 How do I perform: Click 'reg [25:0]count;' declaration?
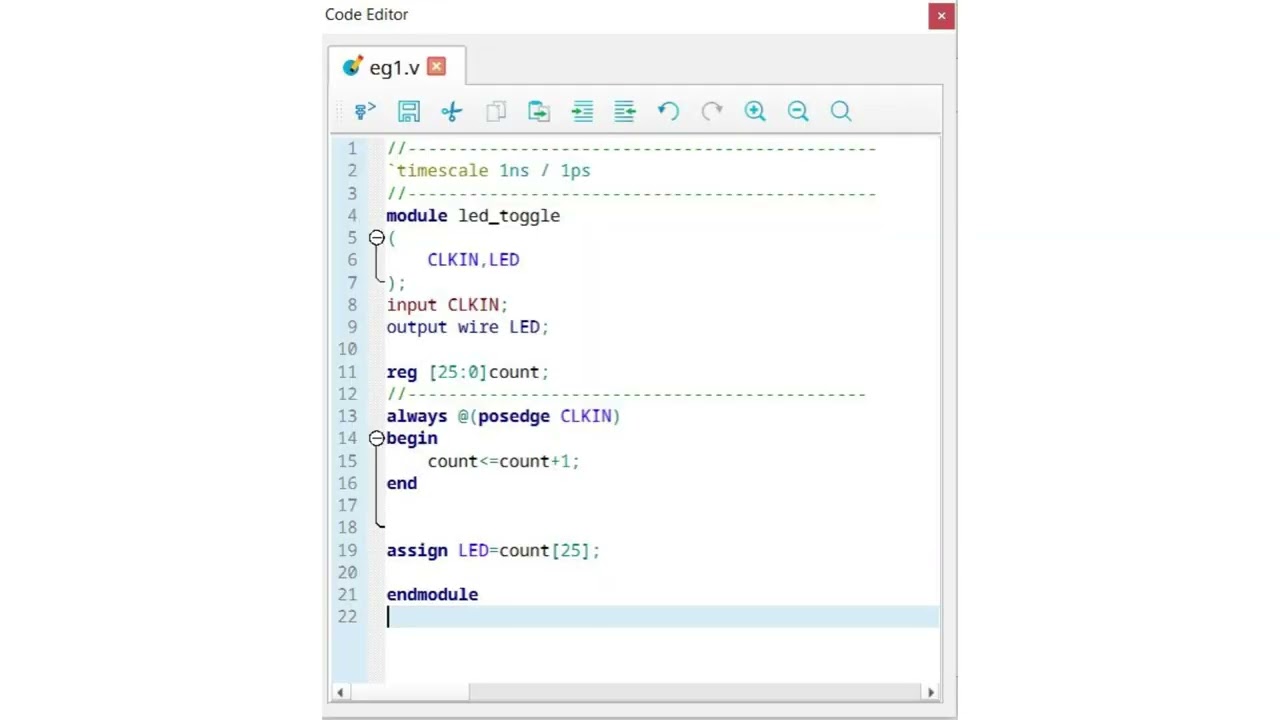[x=468, y=372]
